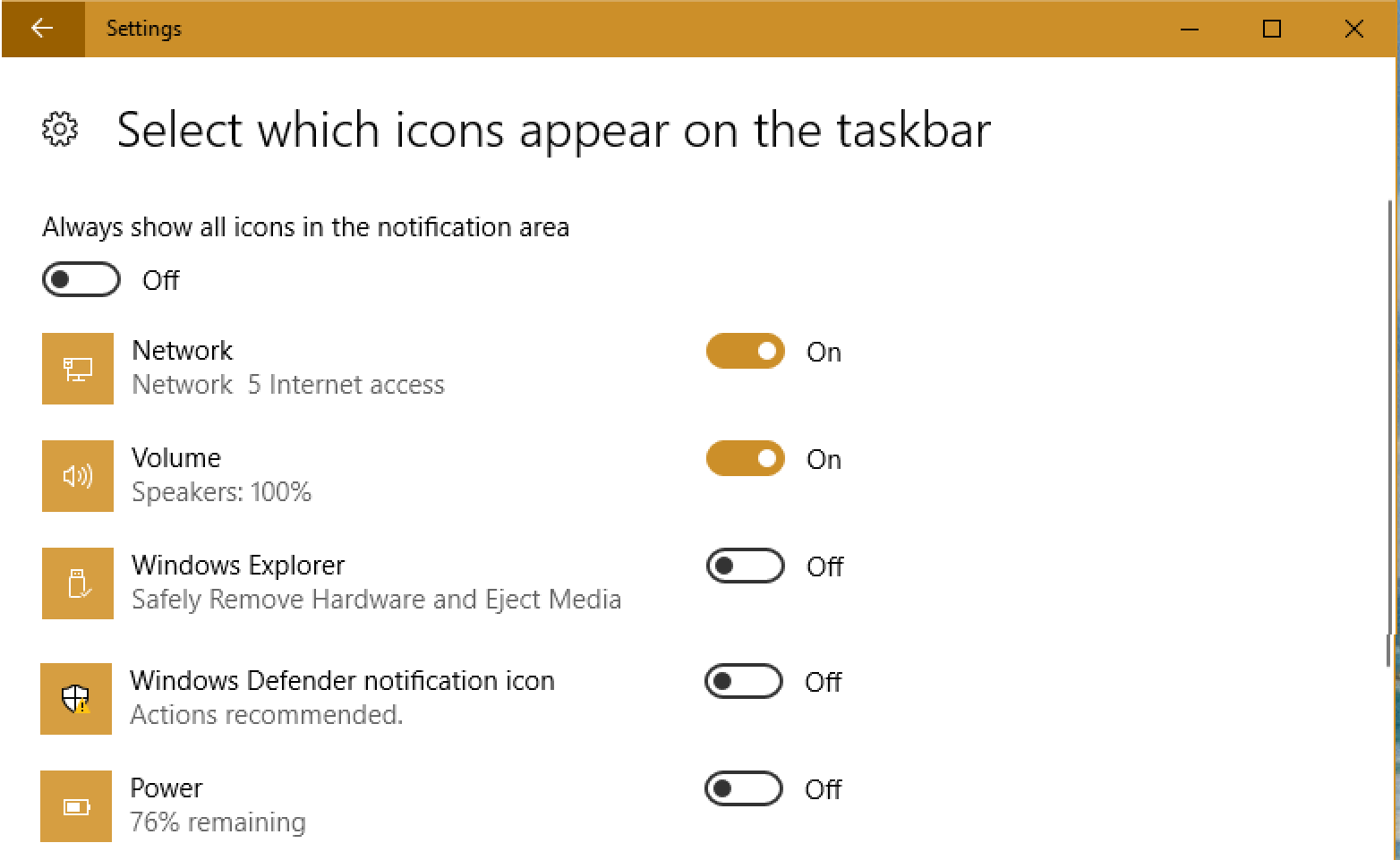This screenshot has height=860, width=1400.
Task: Enable the Windows Explorer toggle
Action: (x=745, y=566)
